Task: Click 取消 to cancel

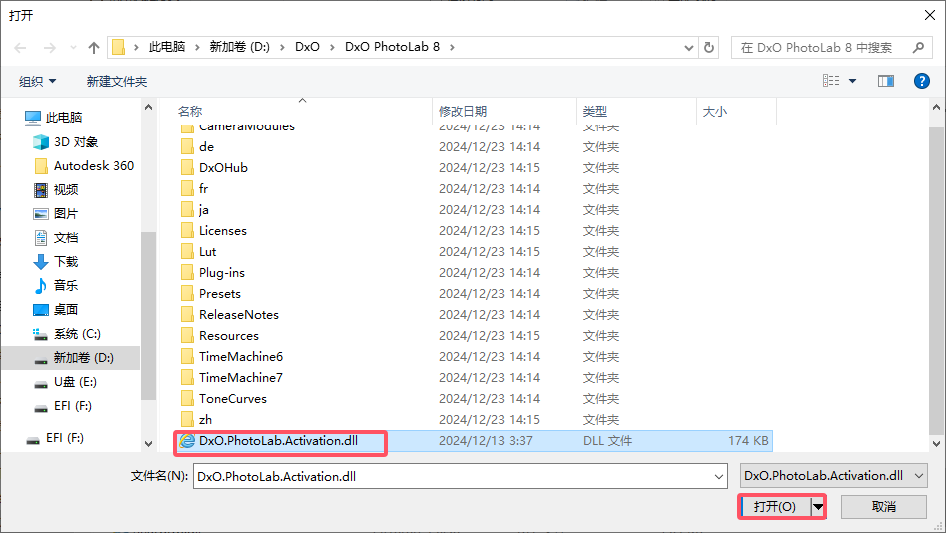Action: 884,506
